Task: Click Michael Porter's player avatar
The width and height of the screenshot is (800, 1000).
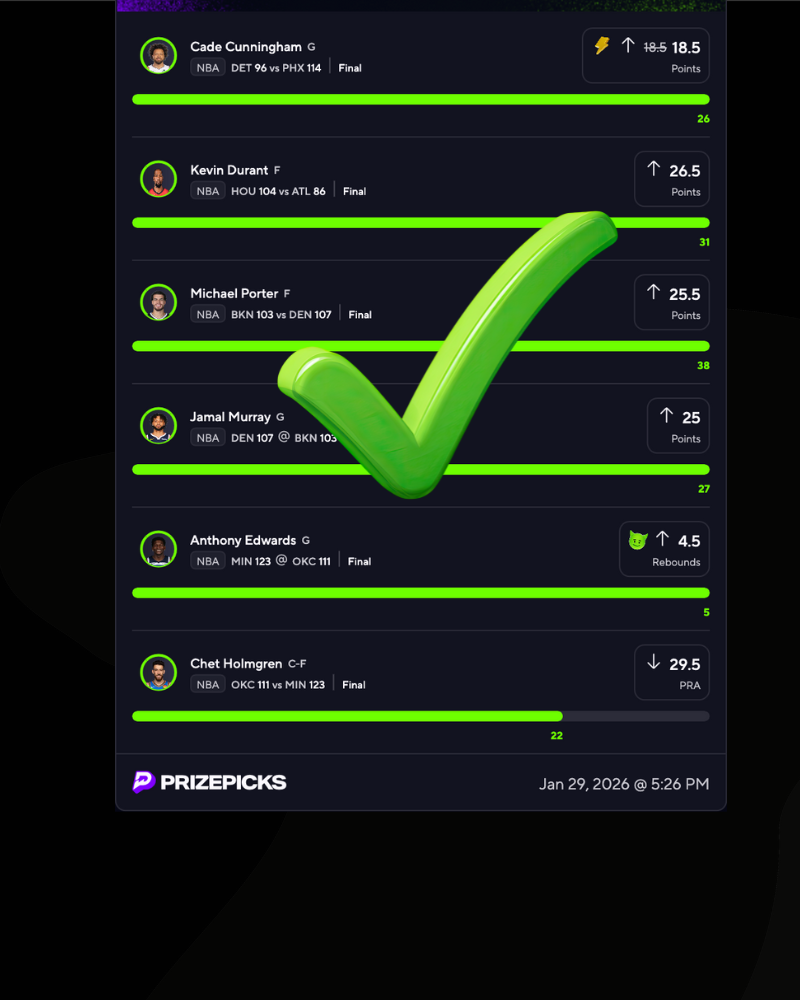Action: [x=158, y=302]
